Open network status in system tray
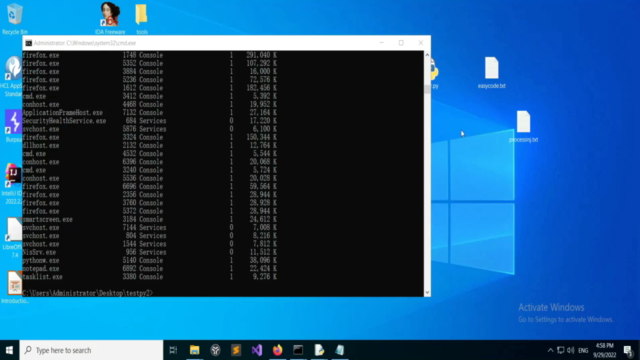Screen dimensions: 640x360 point(560,350)
